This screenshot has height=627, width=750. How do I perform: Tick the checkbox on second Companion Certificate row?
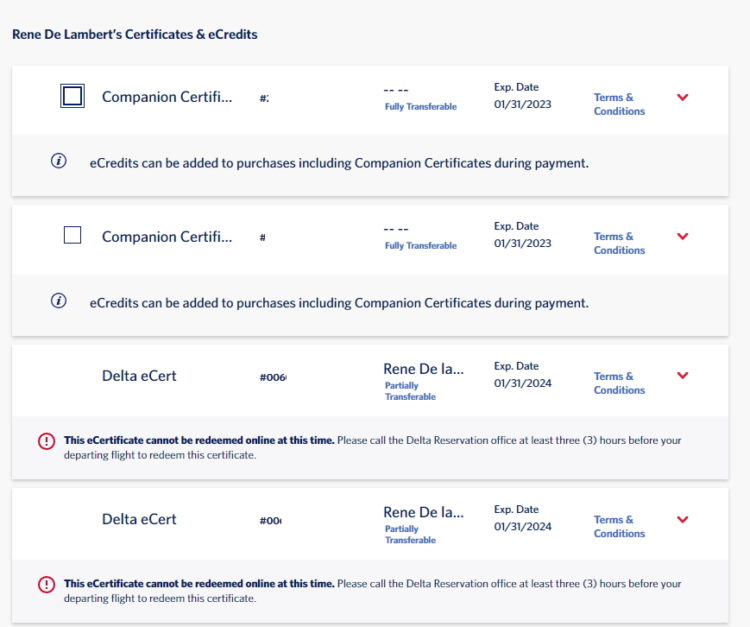pos(72,235)
